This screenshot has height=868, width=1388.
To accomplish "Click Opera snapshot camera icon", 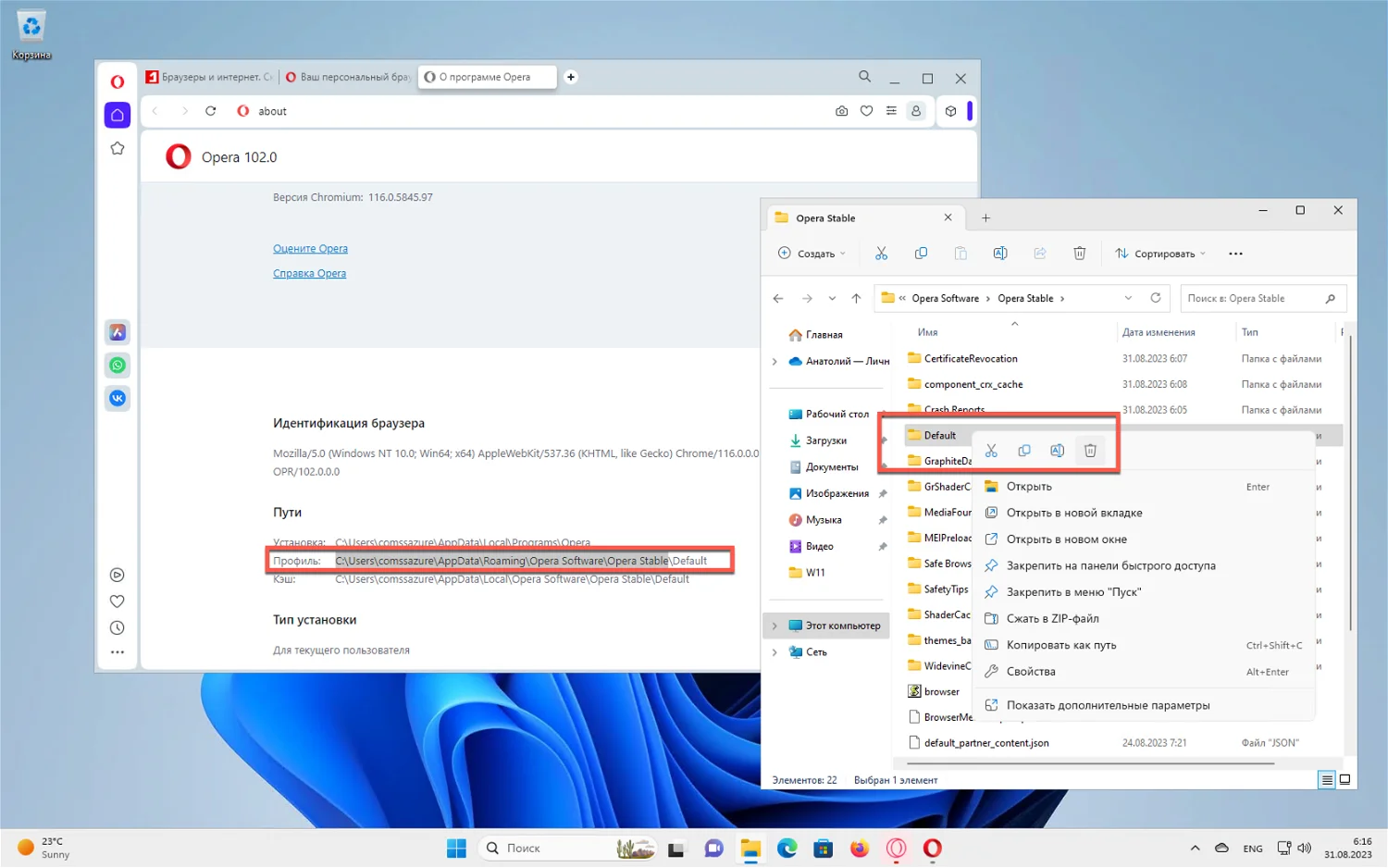I will [841, 111].
